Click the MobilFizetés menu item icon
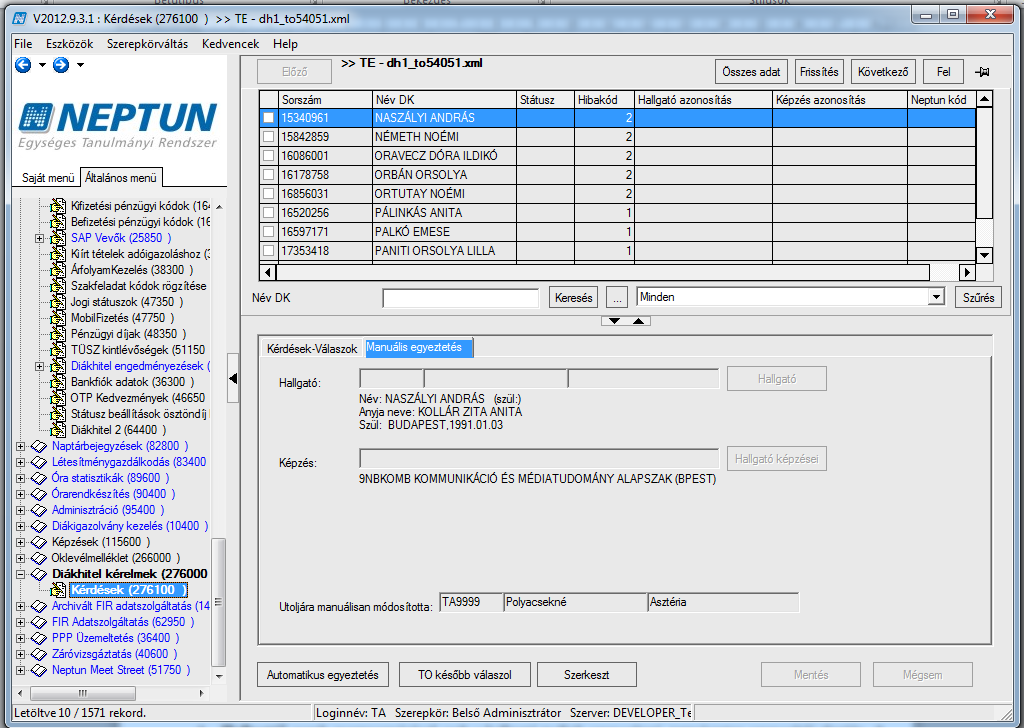This screenshot has width=1024, height=728. (58, 318)
